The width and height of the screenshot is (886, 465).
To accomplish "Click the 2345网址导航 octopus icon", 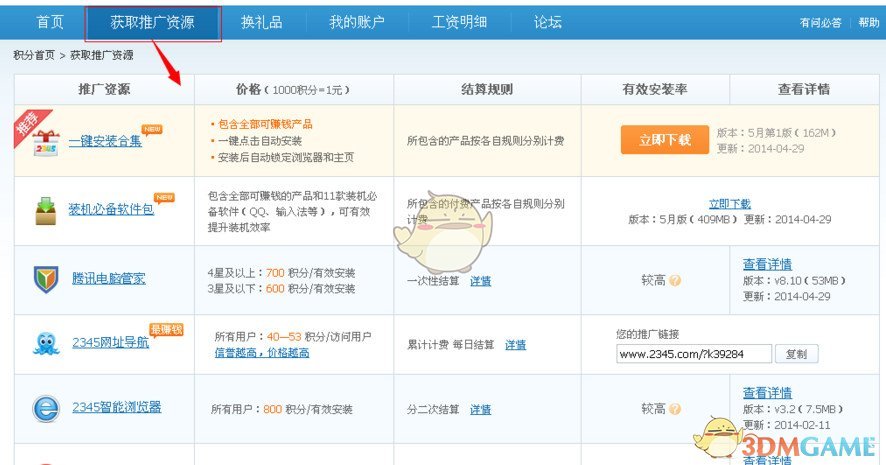I will [x=46, y=343].
